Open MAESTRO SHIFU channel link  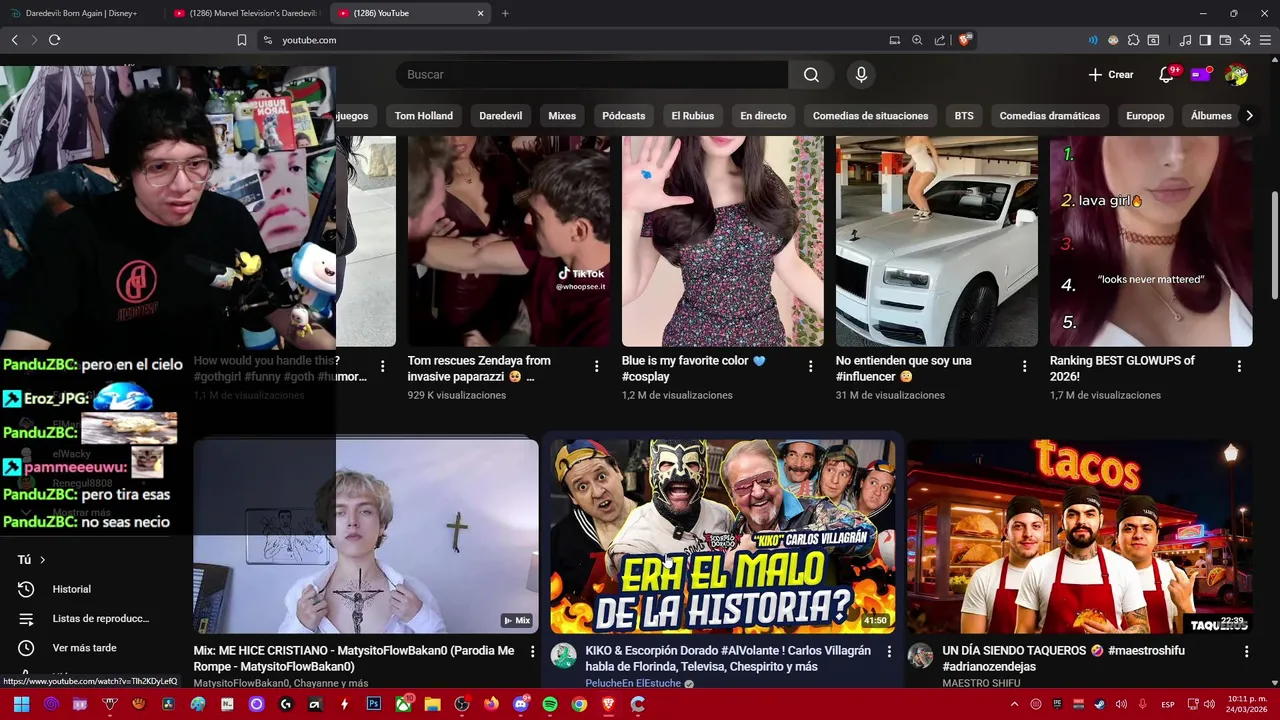(981, 684)
